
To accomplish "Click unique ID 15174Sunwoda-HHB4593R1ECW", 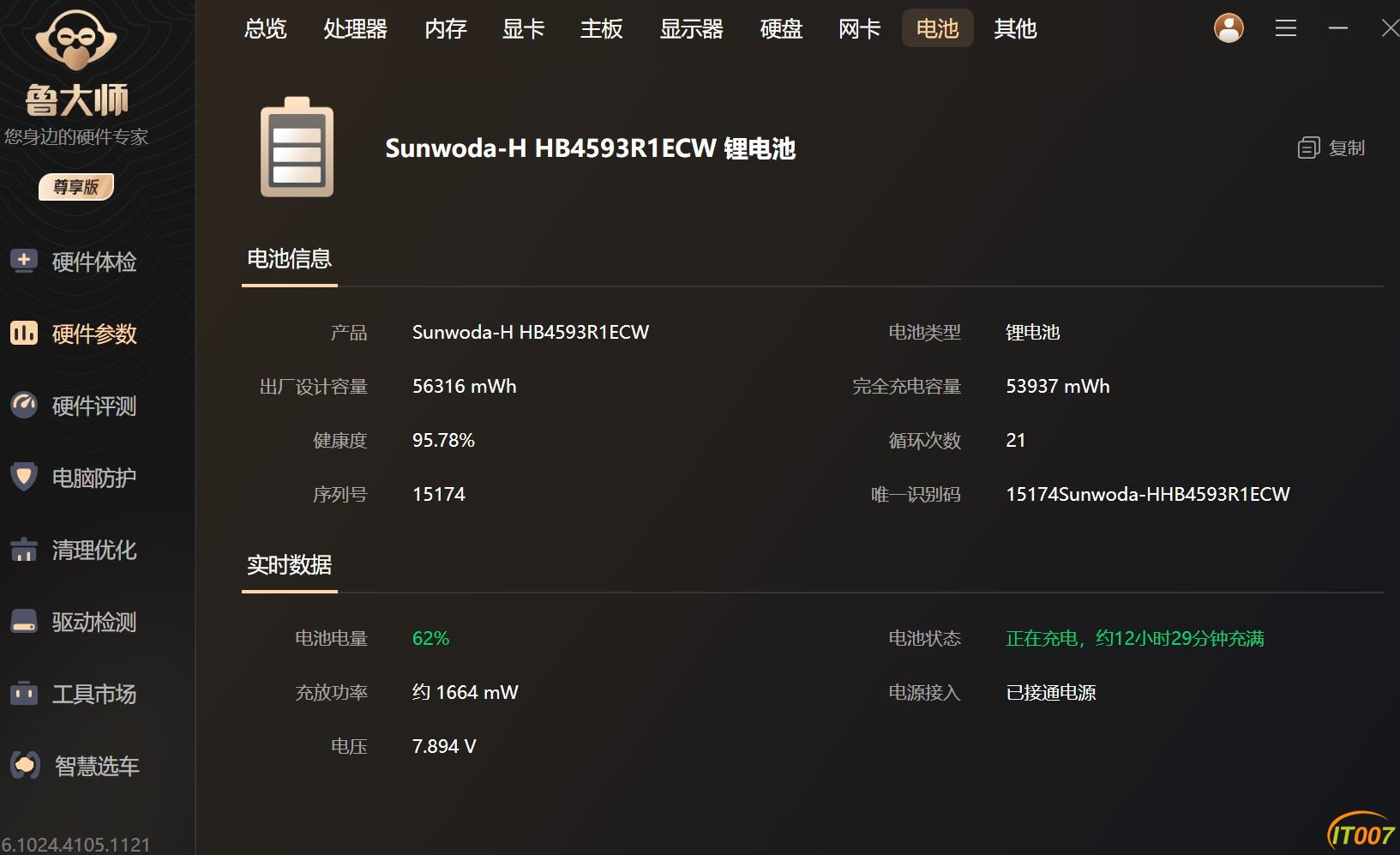I will pos(1148,495).
